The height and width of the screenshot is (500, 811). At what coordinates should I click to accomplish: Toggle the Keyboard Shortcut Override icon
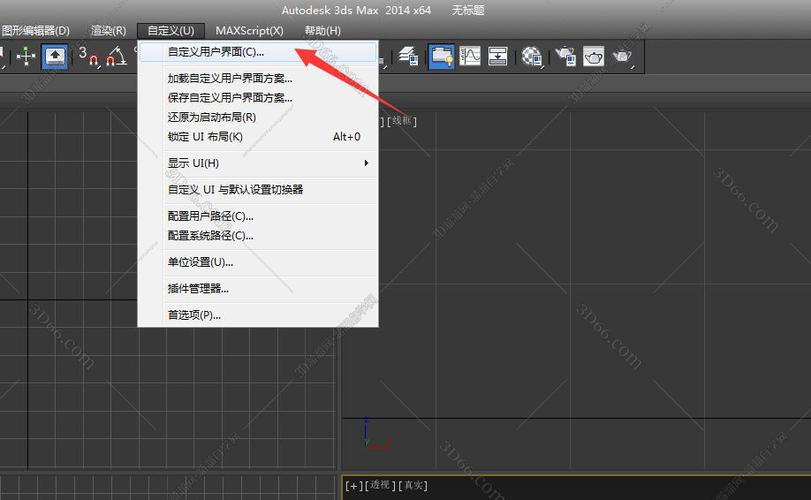pos(54,56)
